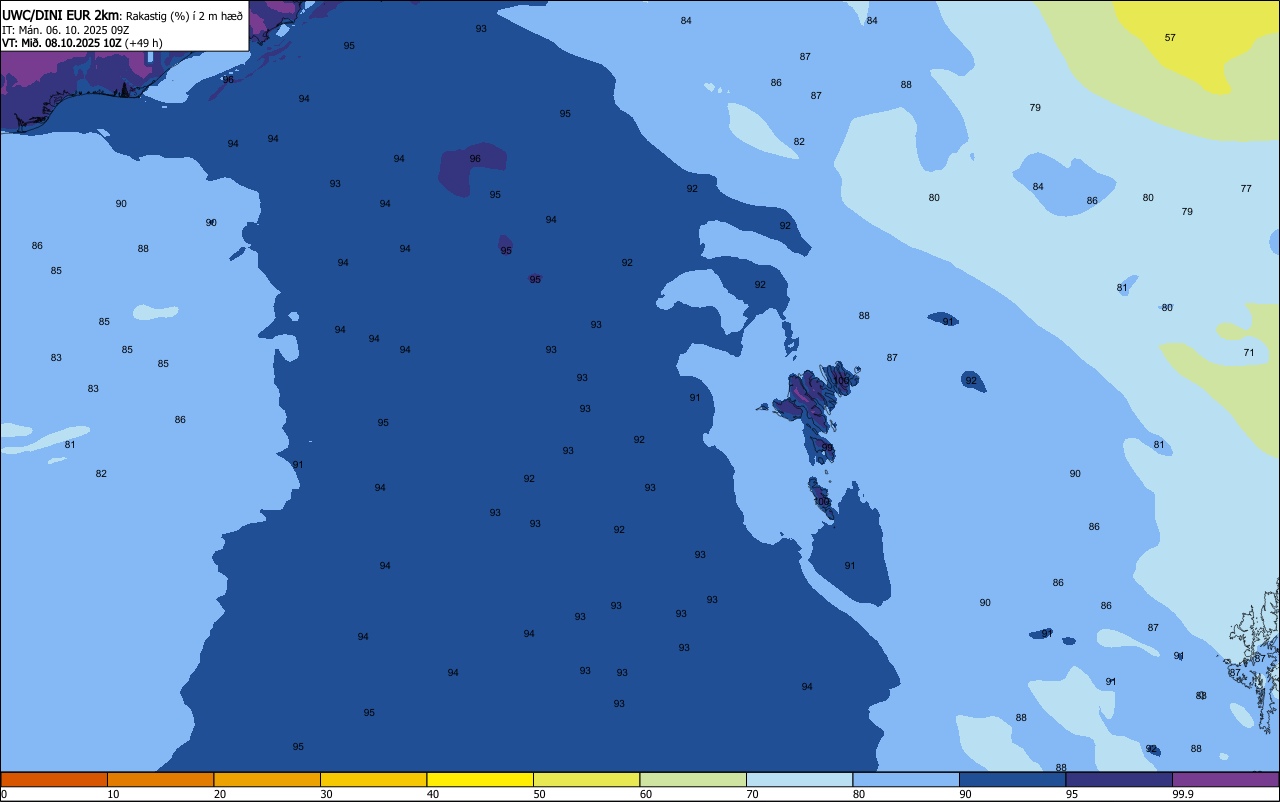Click the "40" tick label on the scale

[433, 794]
